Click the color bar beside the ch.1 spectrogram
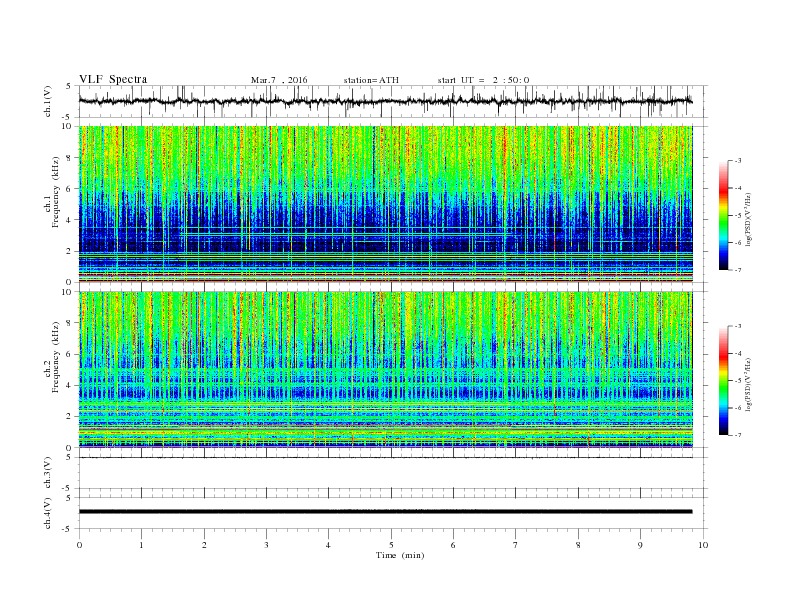Image resolution: width=792 pixels, height=612 pixels. [723, 215]
